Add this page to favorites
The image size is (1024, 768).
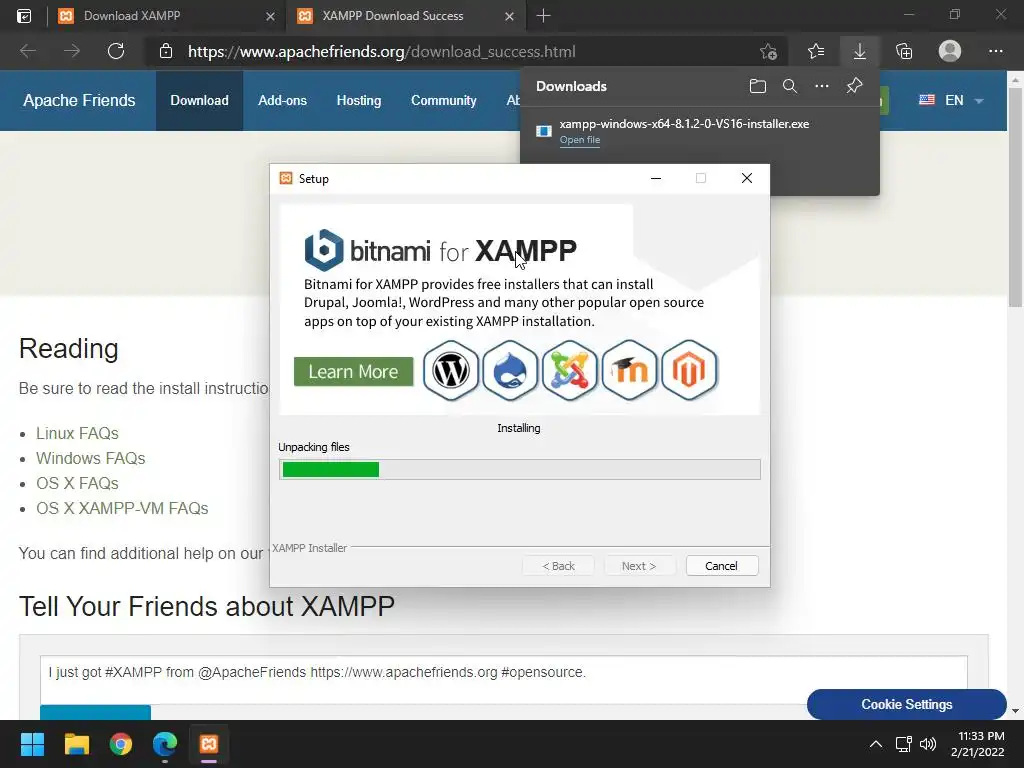click(769, 51)
